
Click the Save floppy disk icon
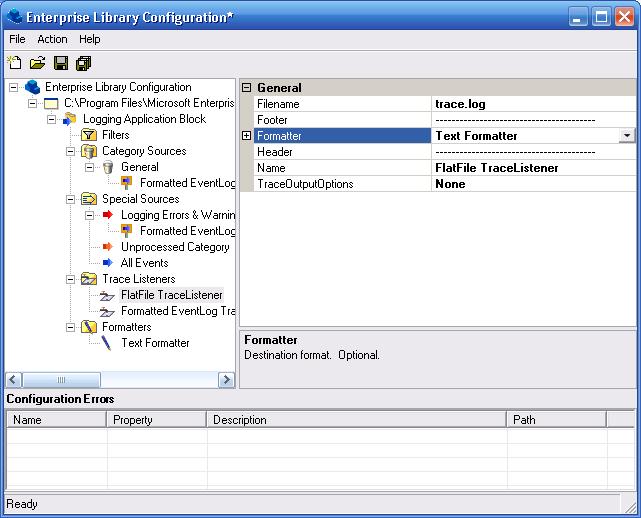click(61, 63)
